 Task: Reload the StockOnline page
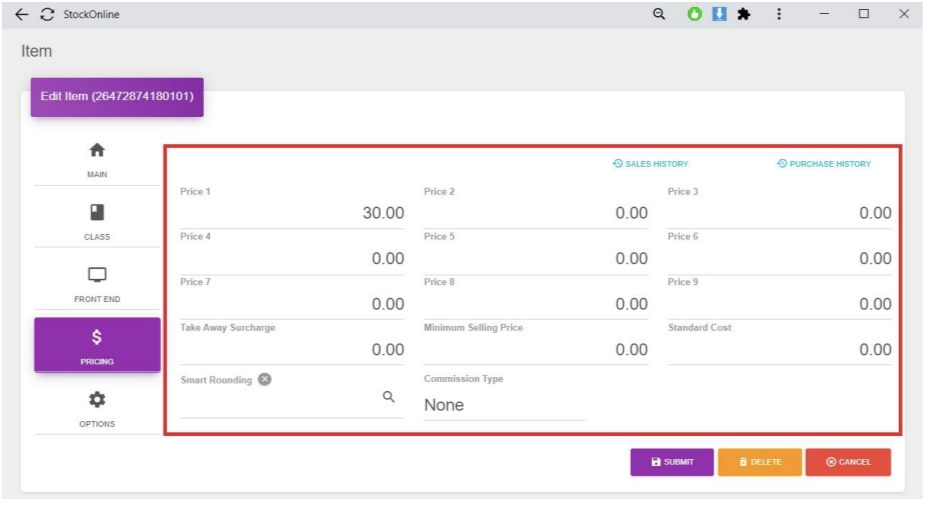tap(47, 14)
